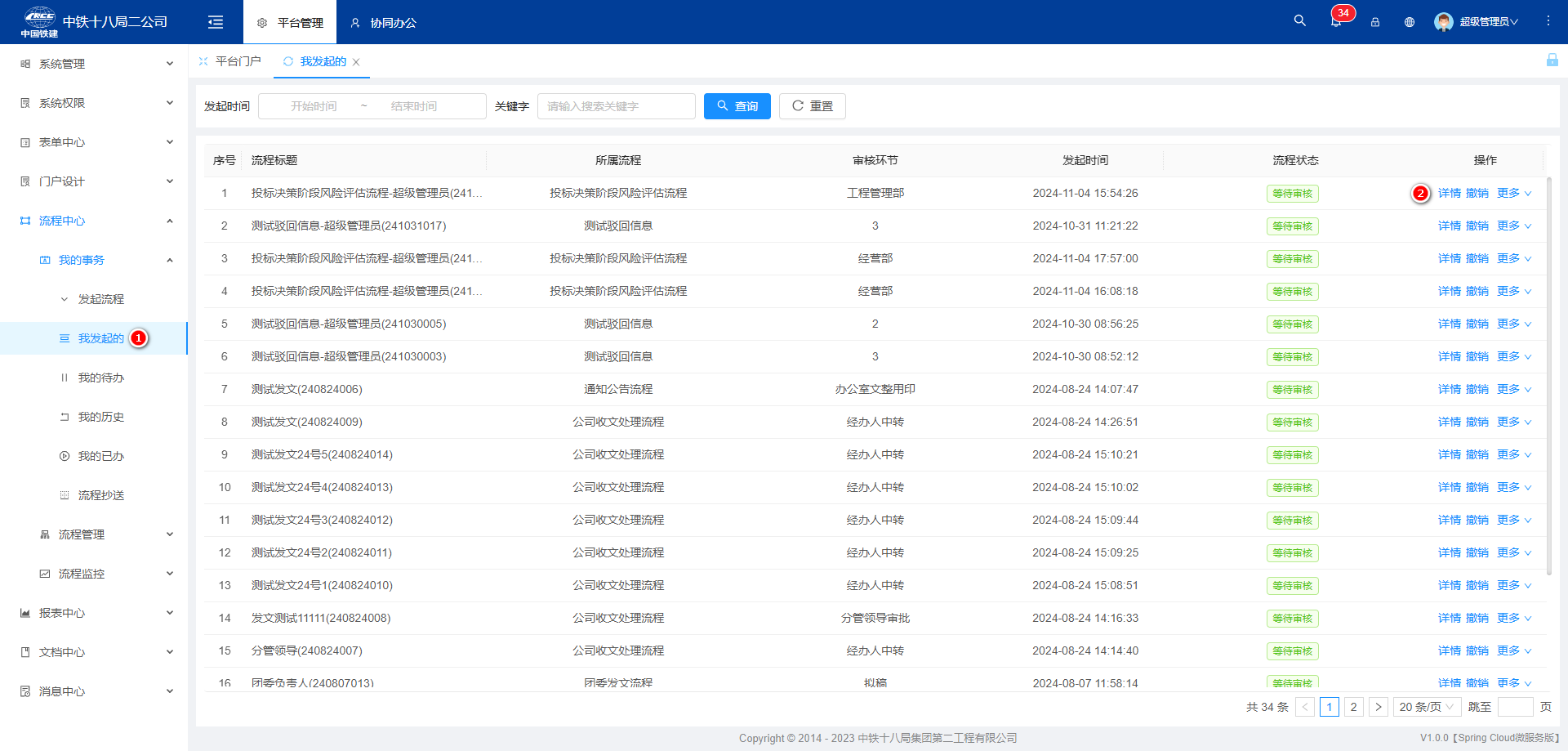Open the 20 条/页 page size dropdown
The width and height of the screenshot is (1568, 751).
[1426, 707]
